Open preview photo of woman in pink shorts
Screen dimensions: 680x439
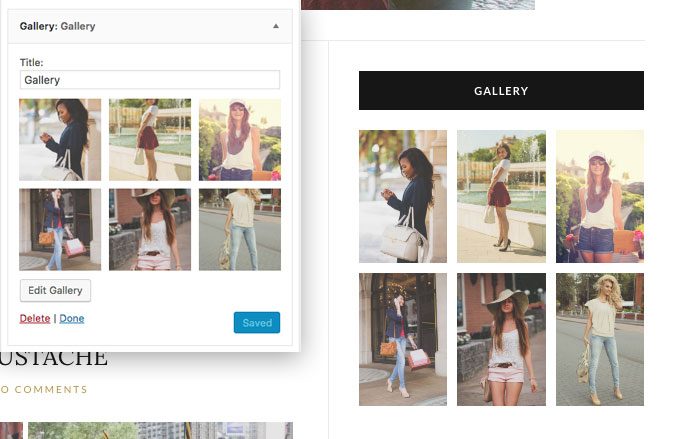(501, 339)
